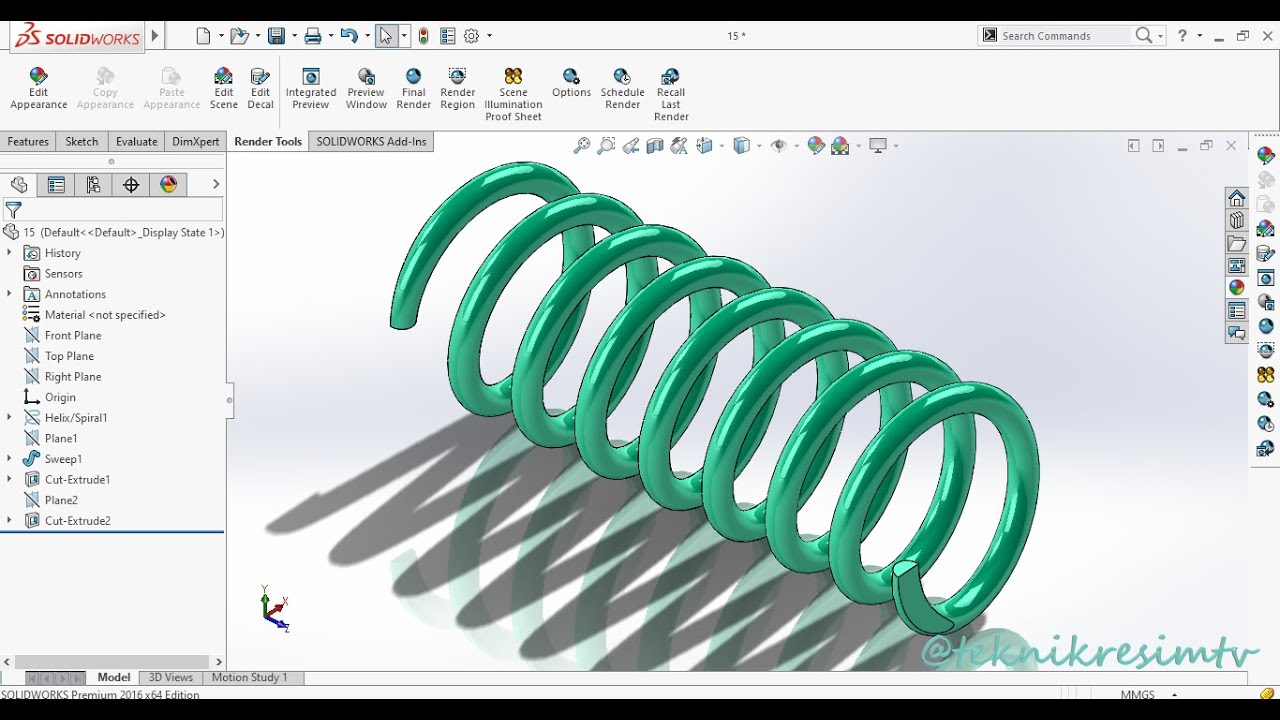Switch to the DimXpert tab
Image resolution: width=1280 pixels, height=720 pixels.
(196, 142)
